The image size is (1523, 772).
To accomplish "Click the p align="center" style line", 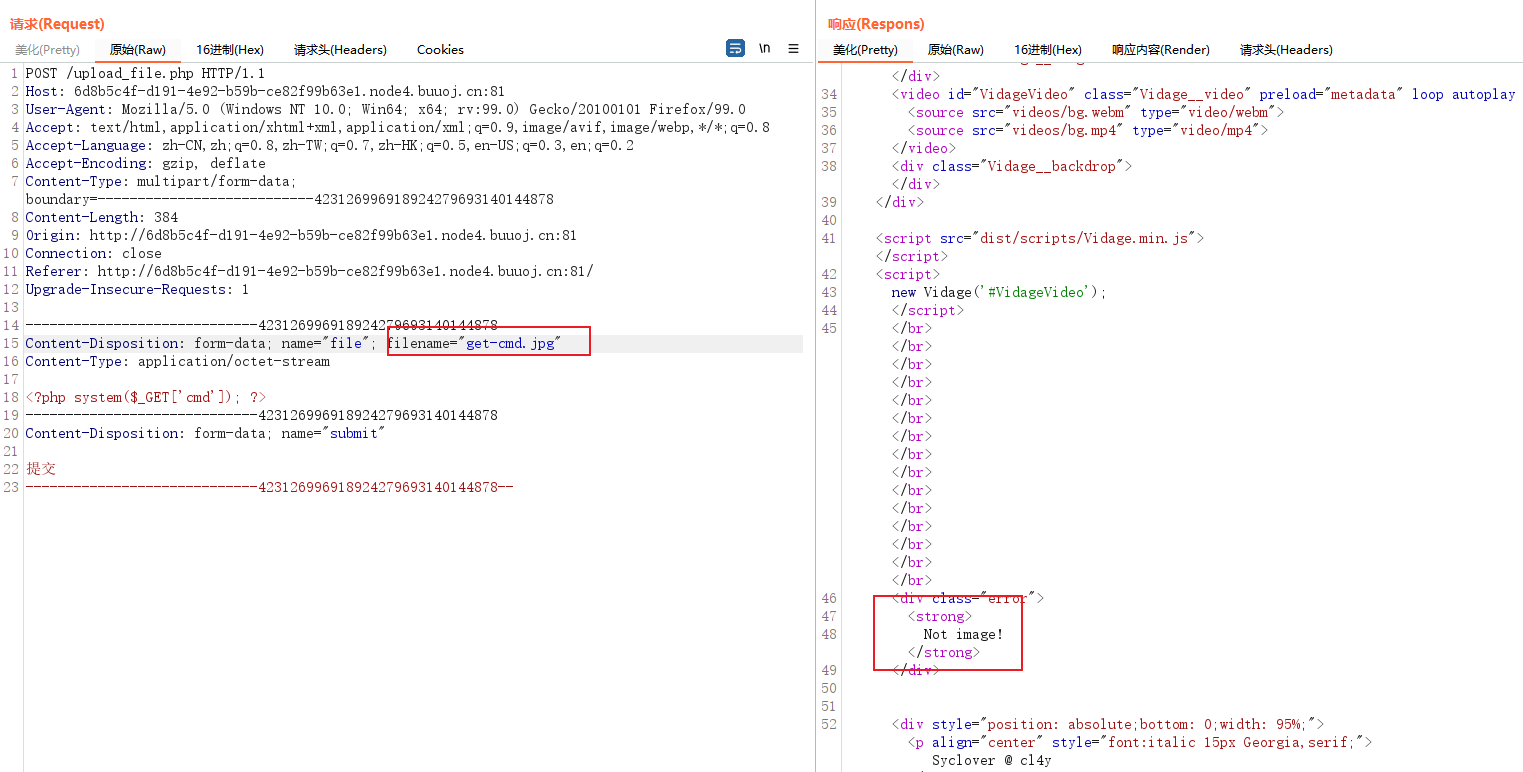I will click(x=1139, y=742).
